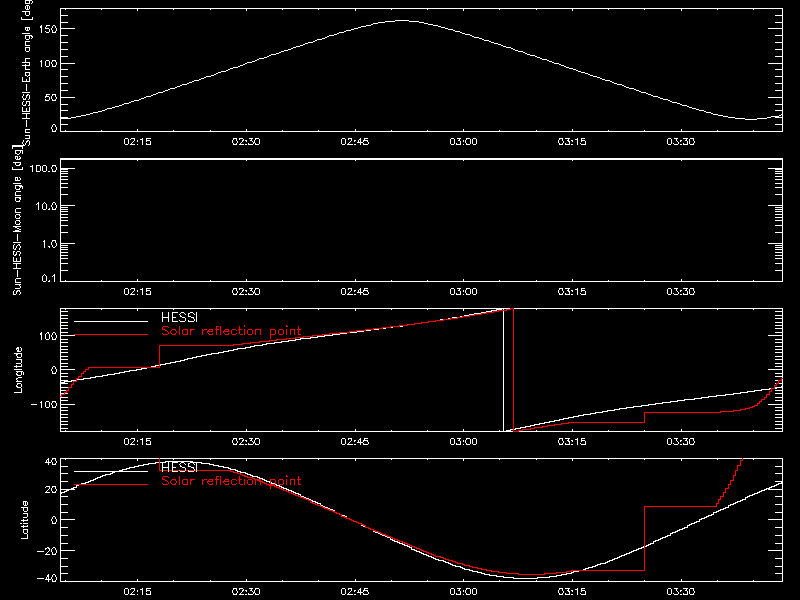Select 02:45 label under the Earth angle plot
800x600 pixels.
355,142
